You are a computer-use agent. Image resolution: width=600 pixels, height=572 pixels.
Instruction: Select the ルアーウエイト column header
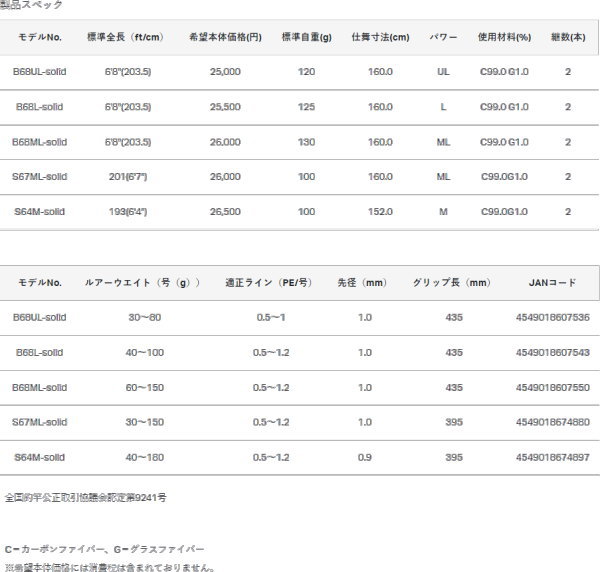tap(142, 283)
